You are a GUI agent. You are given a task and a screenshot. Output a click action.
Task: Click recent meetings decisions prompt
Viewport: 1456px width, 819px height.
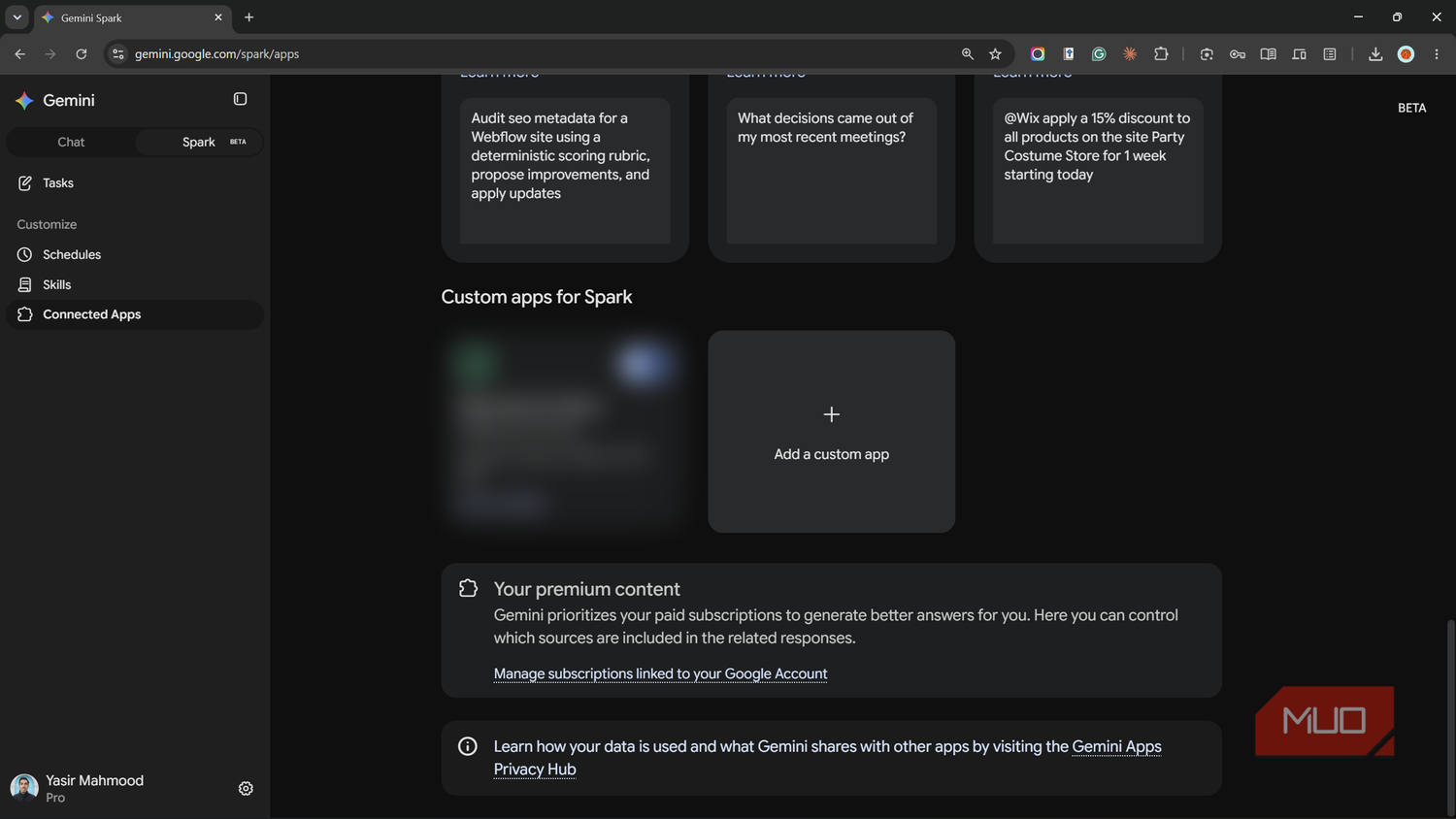(x=831, y=171)
